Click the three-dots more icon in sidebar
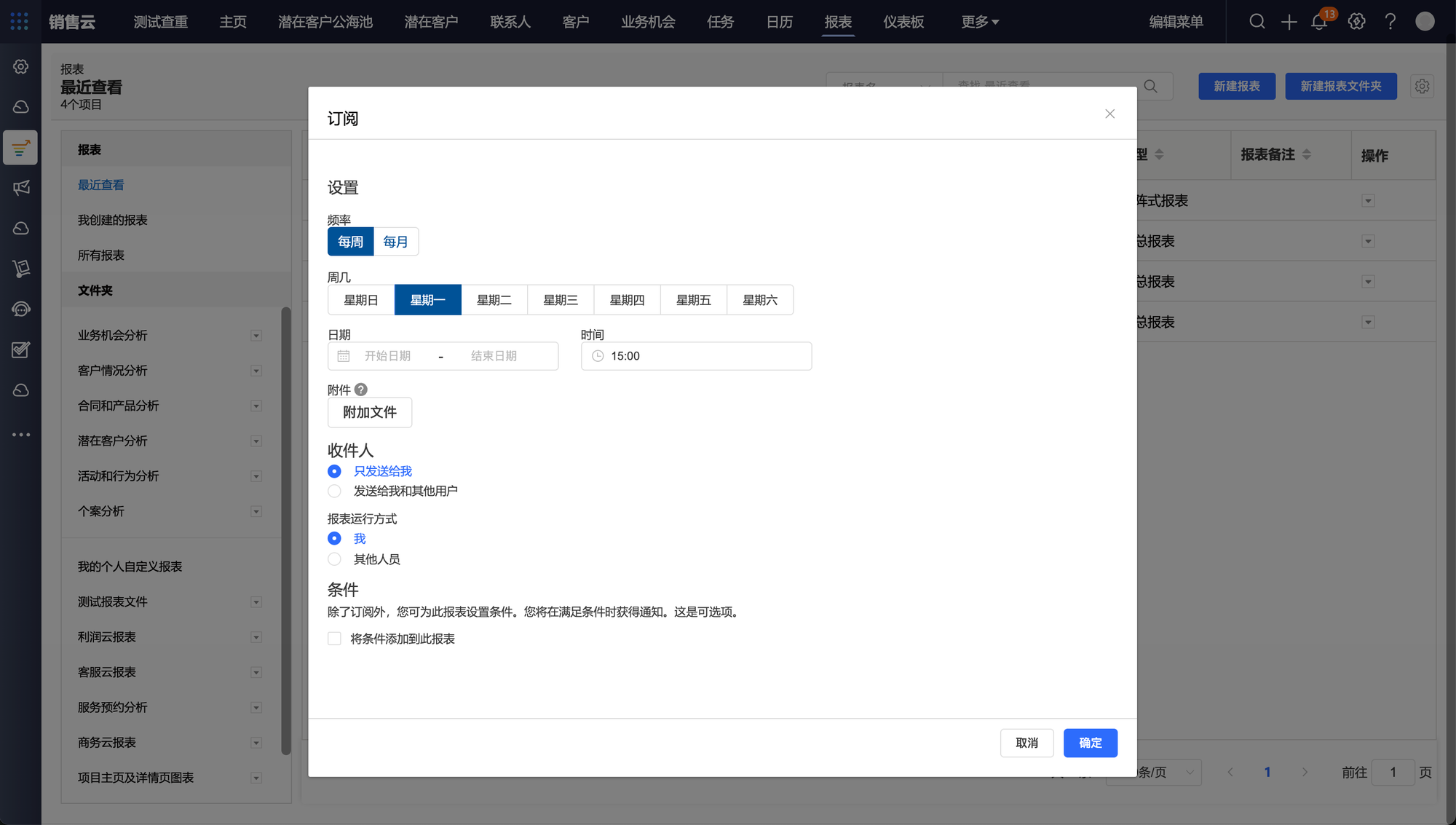1456x825 pixels. tap(21, 435)
